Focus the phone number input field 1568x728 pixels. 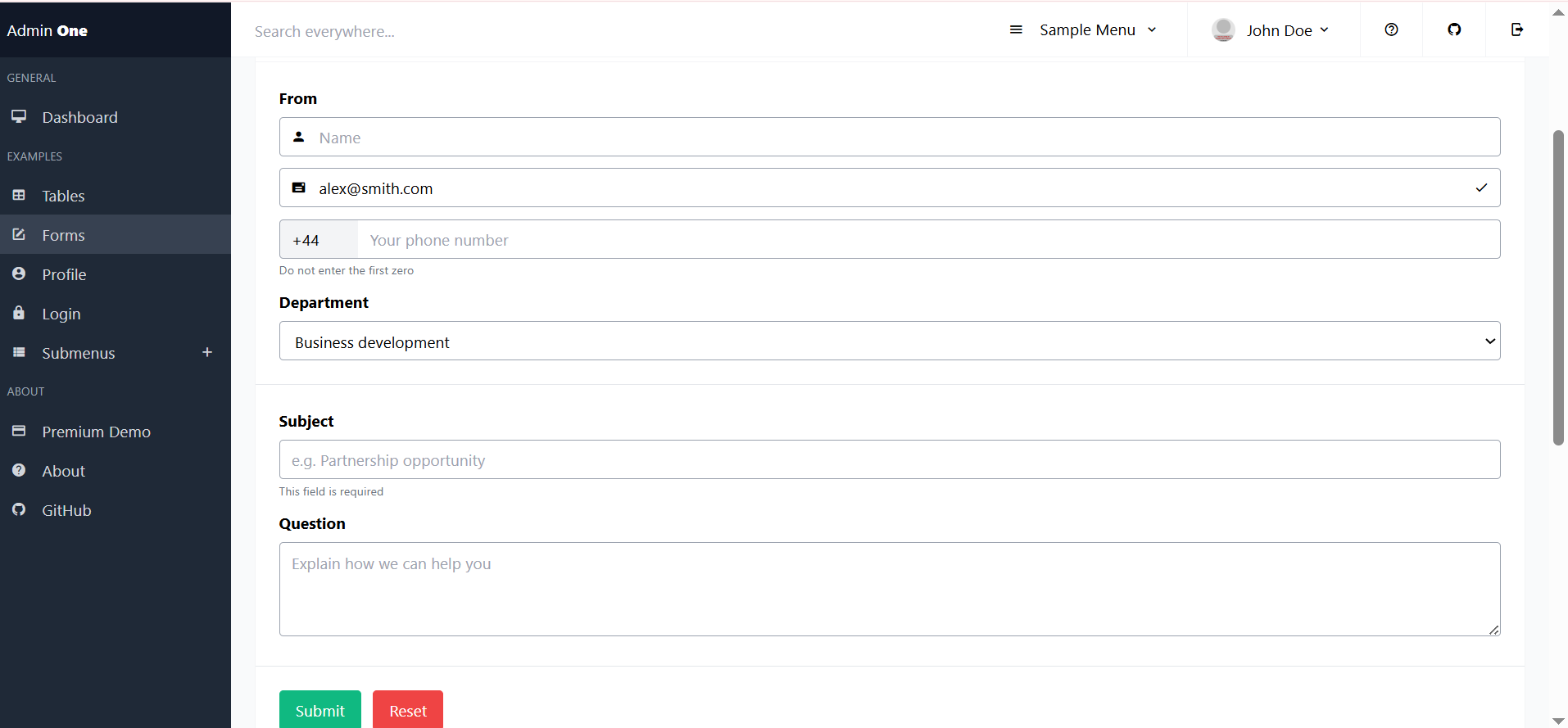927,240
